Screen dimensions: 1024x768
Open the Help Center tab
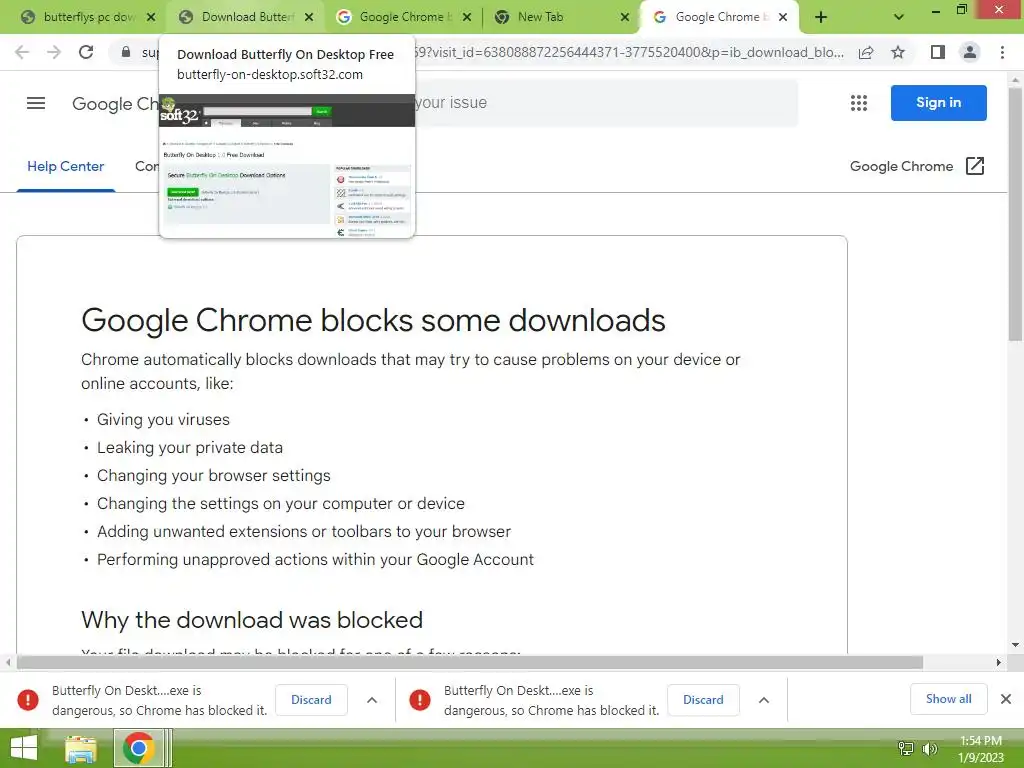[x=65, y=167]
